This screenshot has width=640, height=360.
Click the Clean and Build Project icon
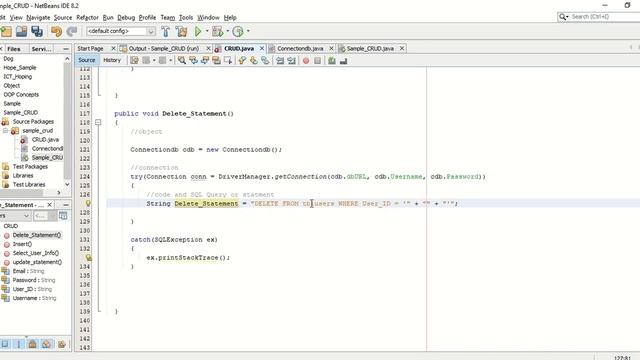pos(181,31)
